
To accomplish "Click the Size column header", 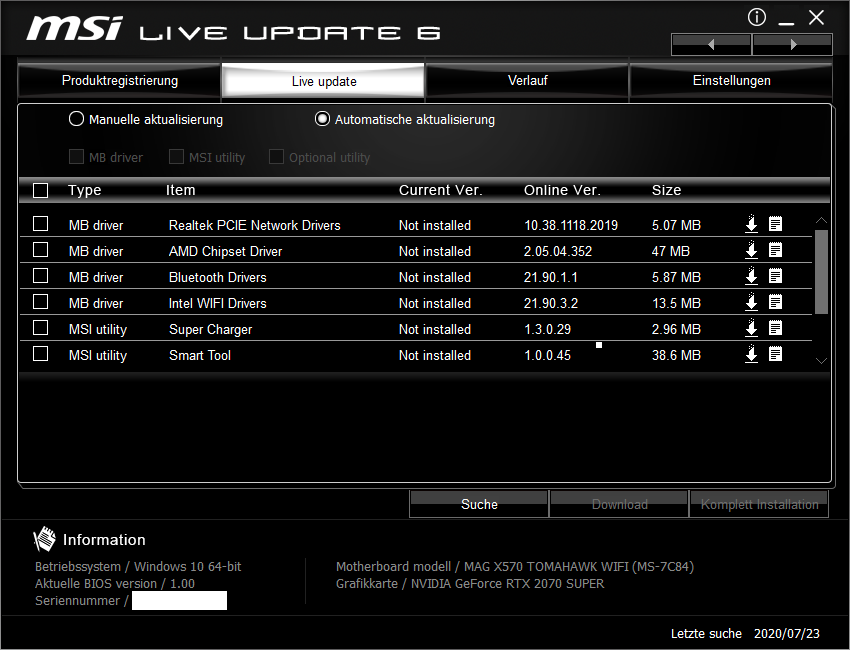I will pos(666,190).
